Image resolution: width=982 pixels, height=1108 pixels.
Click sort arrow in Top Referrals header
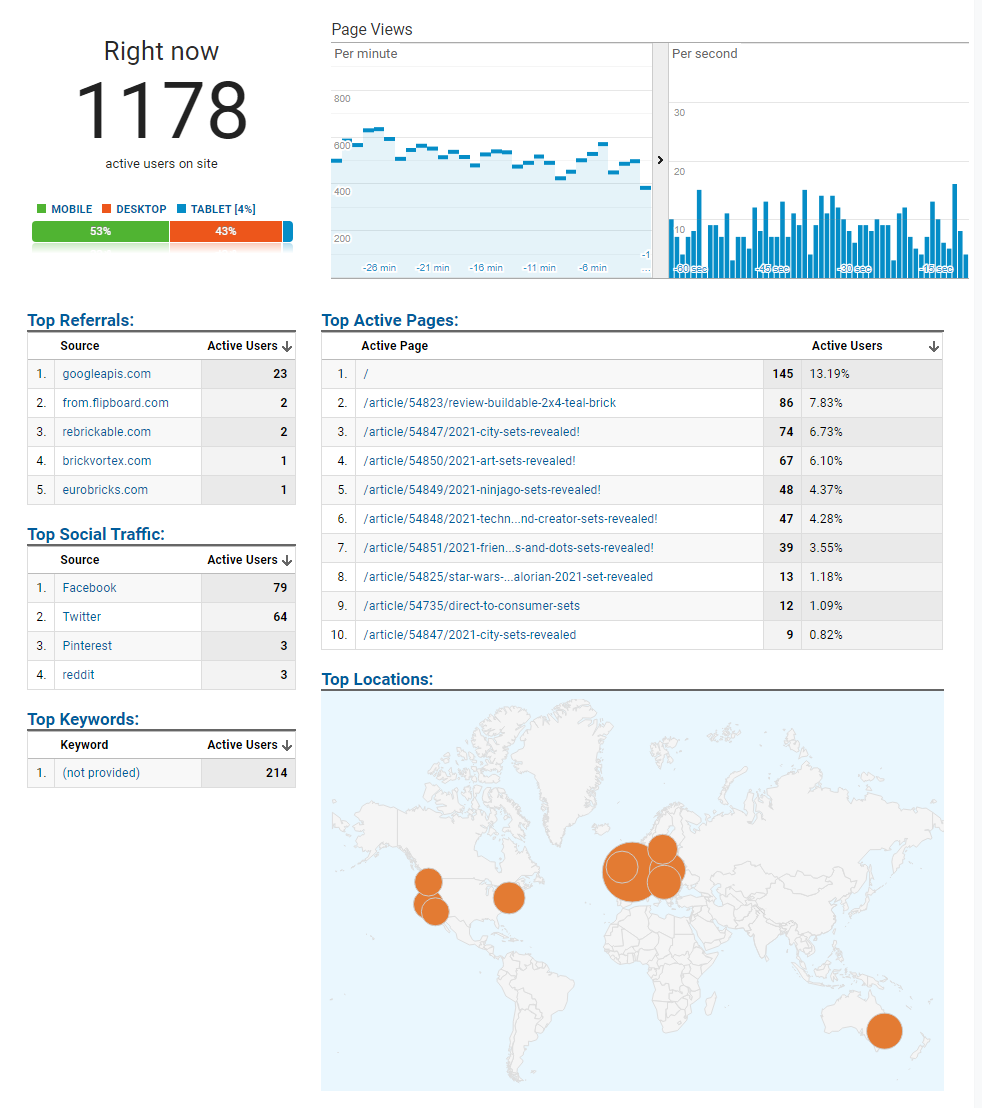coord(287,346)
